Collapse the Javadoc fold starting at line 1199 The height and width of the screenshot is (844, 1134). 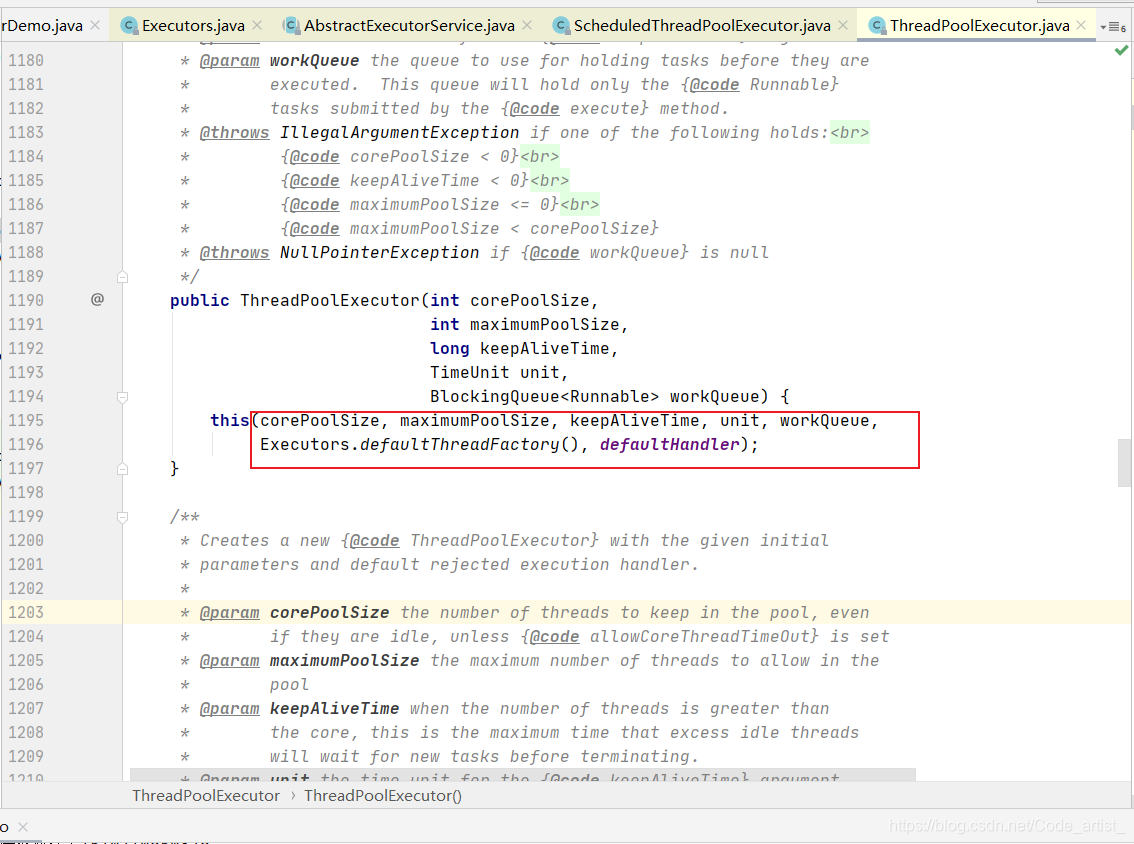point(122,517)
